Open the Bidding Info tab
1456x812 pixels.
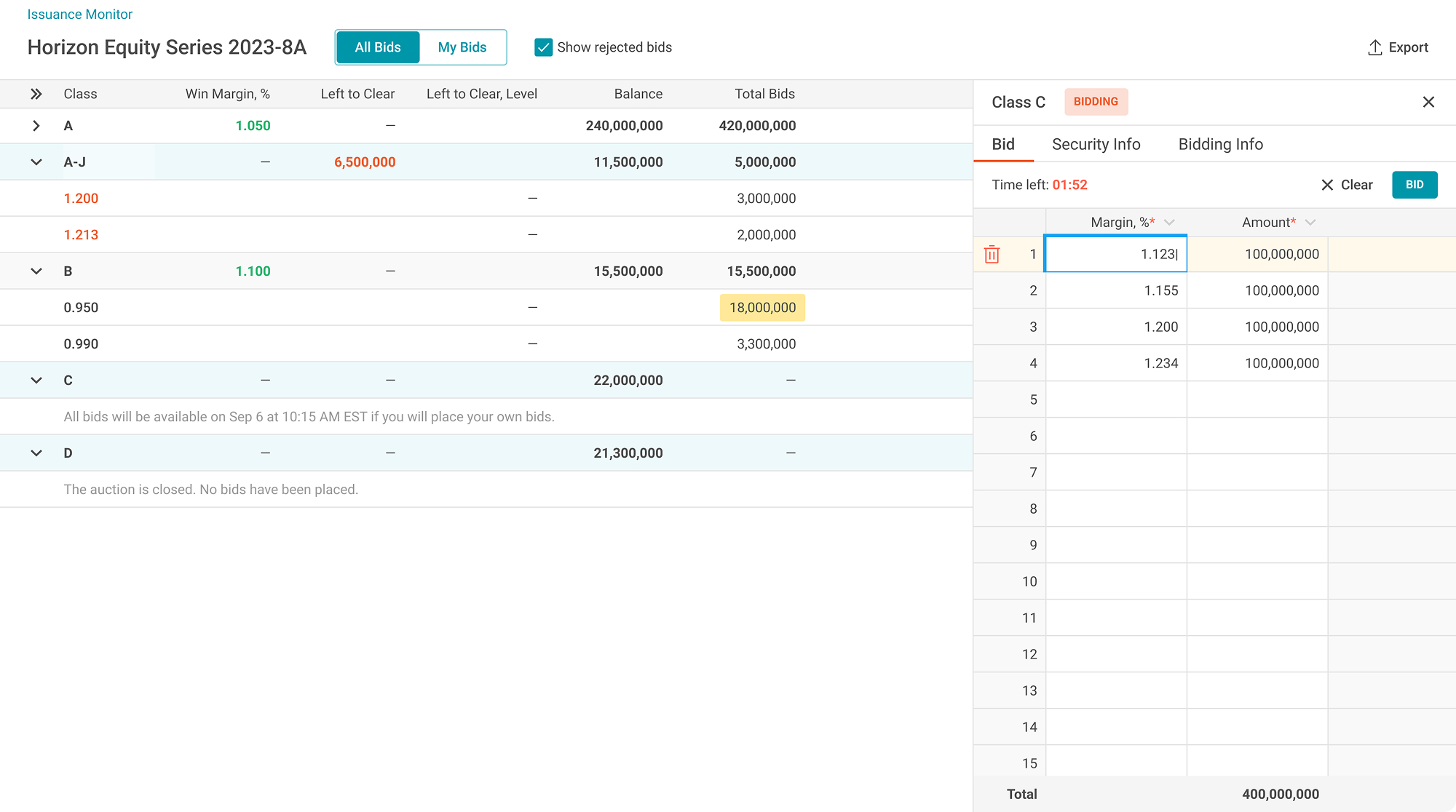[x=1220, y=144]
